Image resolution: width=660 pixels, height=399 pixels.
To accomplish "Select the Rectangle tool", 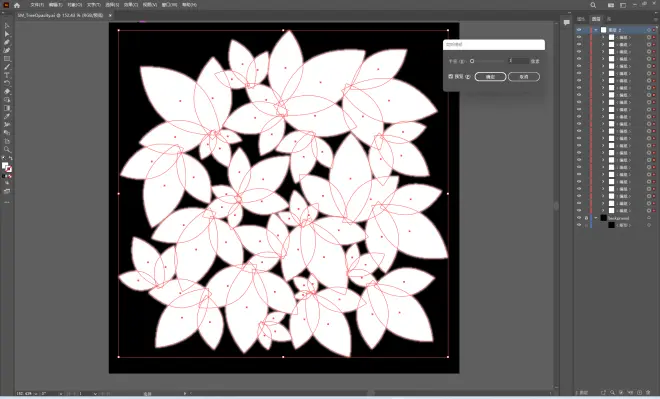I will coord(7,59).
